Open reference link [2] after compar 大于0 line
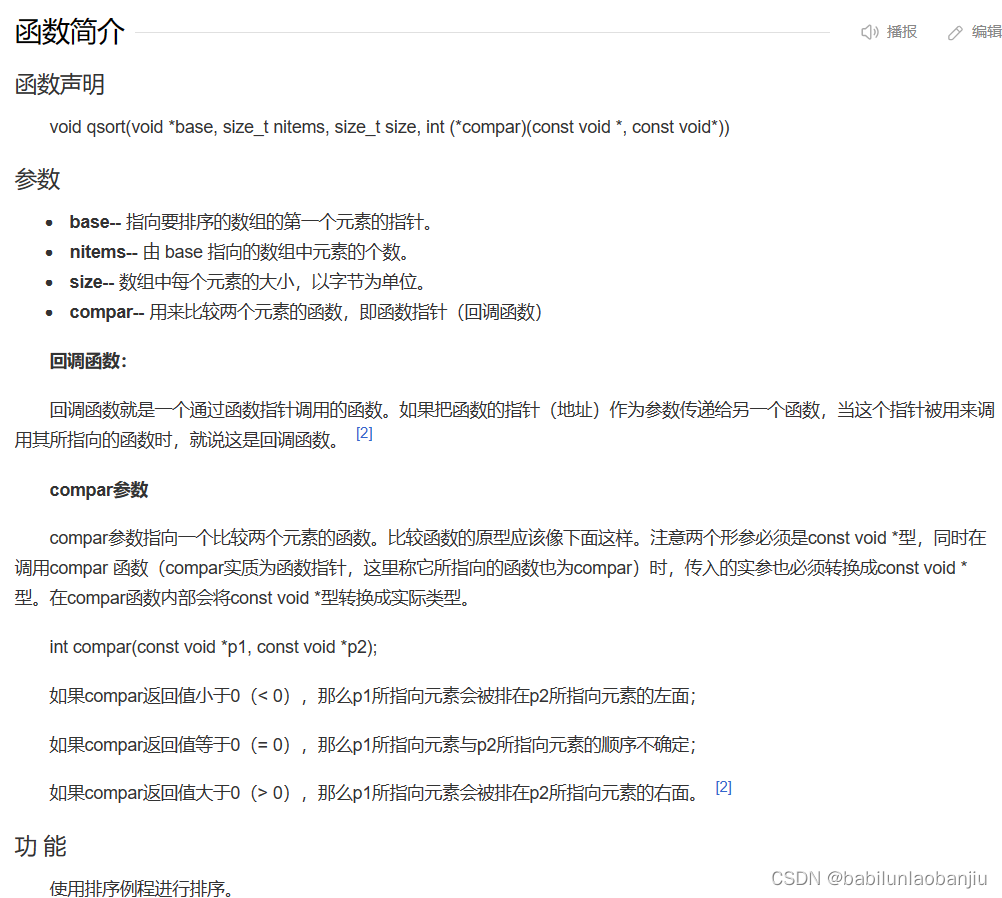Screen dimensions: 1002x898 click(723, 786)
